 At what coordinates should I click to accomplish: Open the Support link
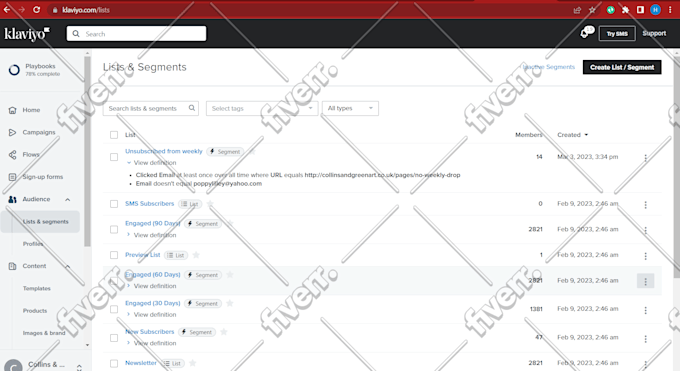654,33
